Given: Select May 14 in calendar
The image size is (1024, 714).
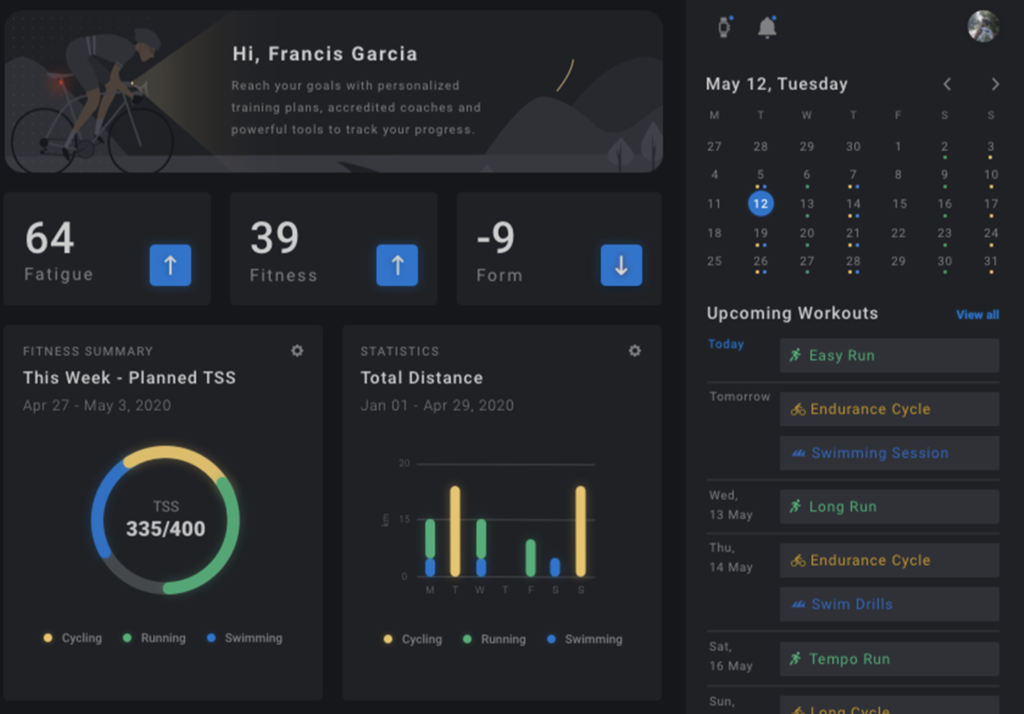Looking at the screenshot, I should (x=854, y=204).
